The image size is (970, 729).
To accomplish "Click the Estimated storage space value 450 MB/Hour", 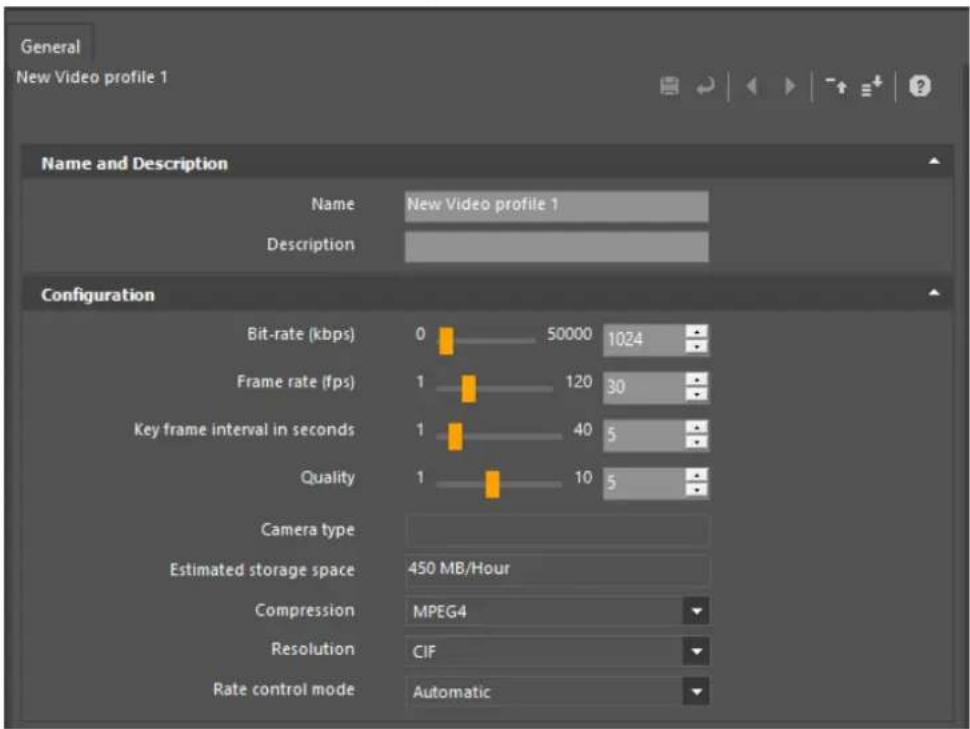I will [459, 568].
